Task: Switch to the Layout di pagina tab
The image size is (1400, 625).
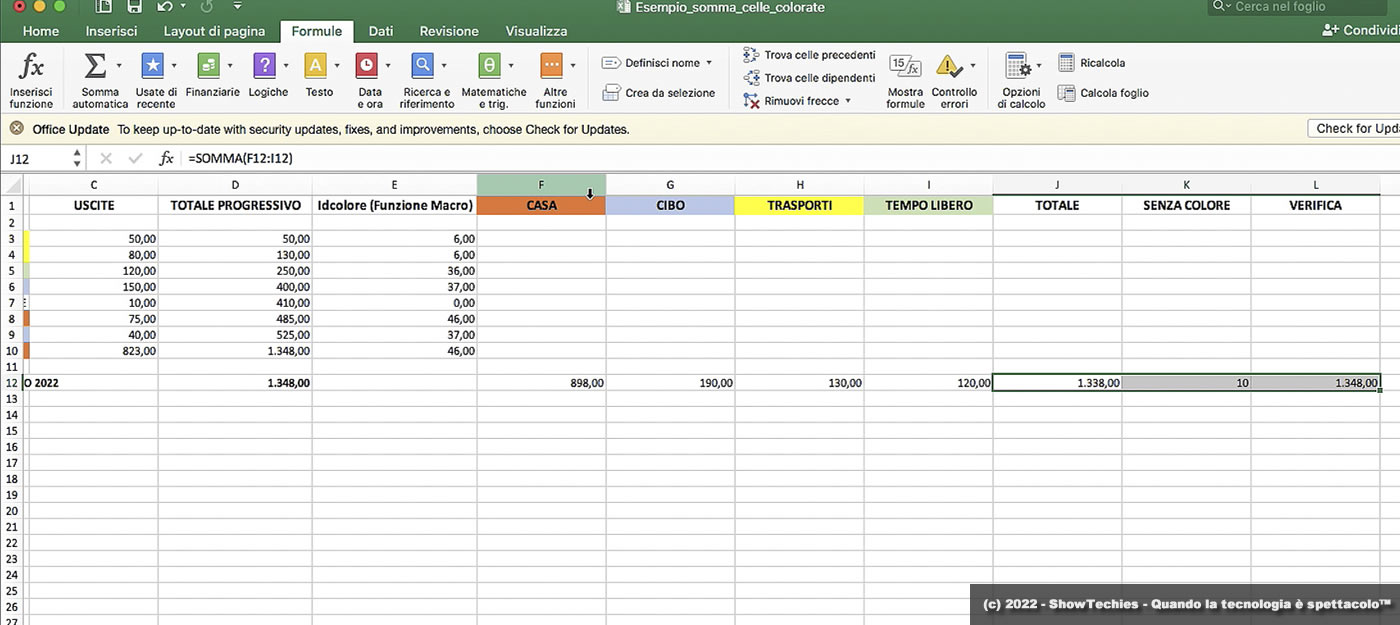Action: click(214, 31)
